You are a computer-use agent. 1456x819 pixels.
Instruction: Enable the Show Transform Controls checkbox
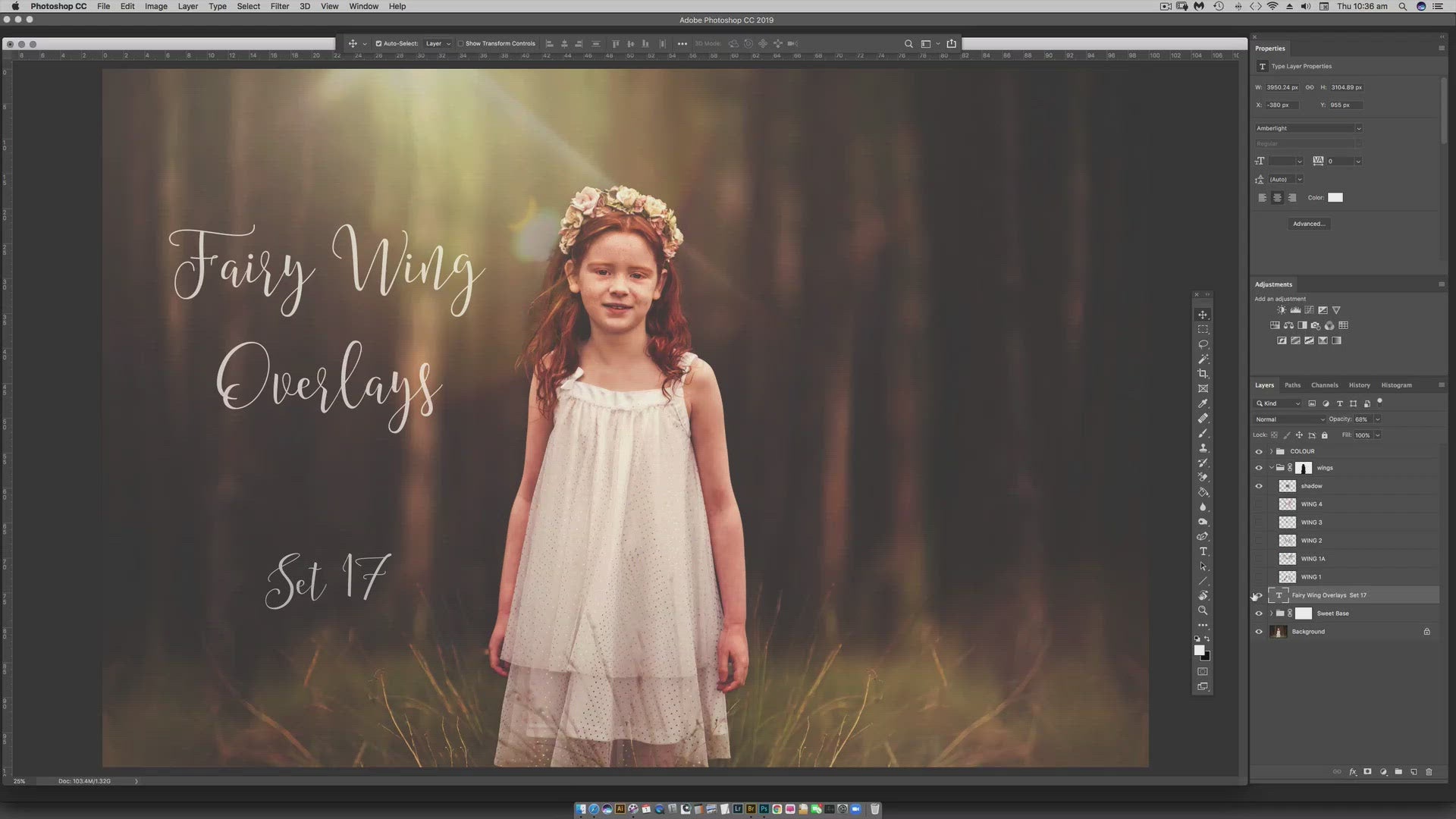tap(461, 44)
